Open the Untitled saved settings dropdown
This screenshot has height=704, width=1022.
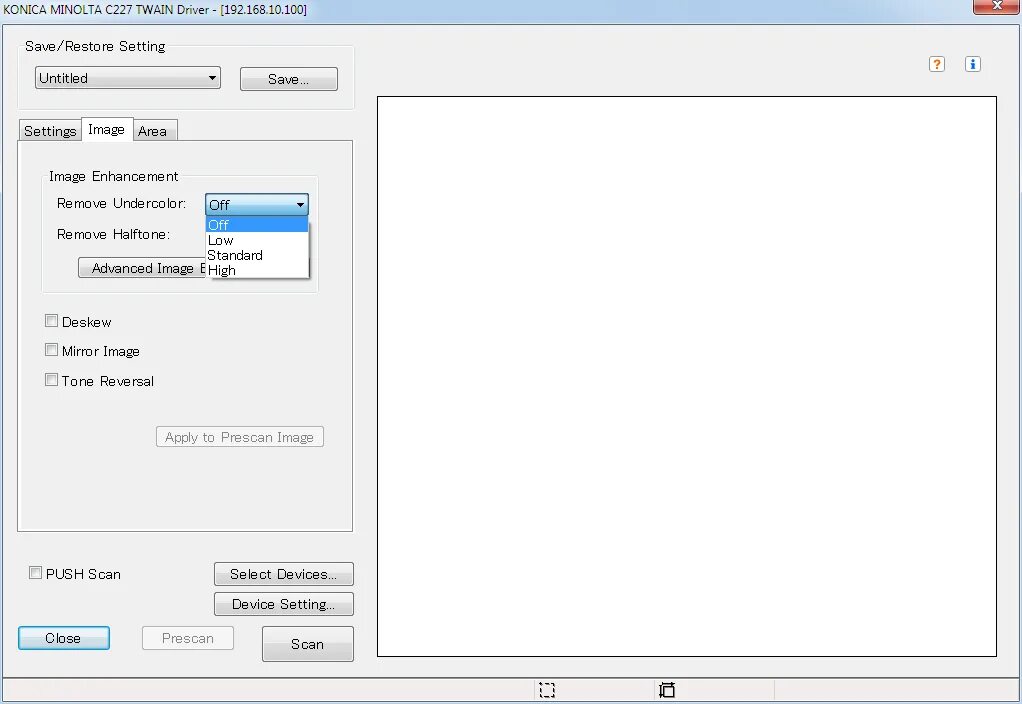(x=128, y=78)
